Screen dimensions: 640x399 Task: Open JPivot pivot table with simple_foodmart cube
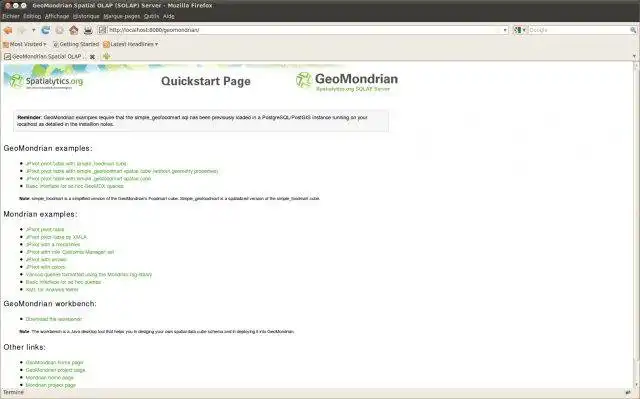click(76, 164)
